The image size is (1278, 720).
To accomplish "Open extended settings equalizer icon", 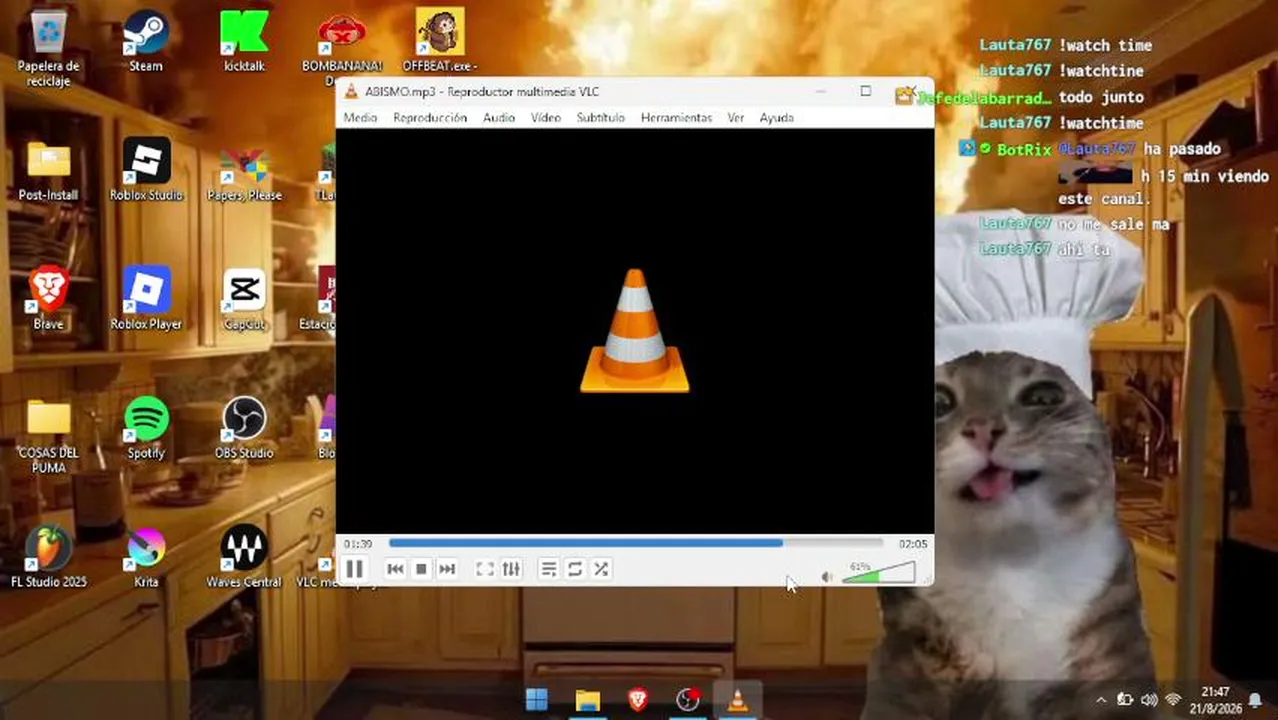I will pyautogui.click(x=511, y=569).
